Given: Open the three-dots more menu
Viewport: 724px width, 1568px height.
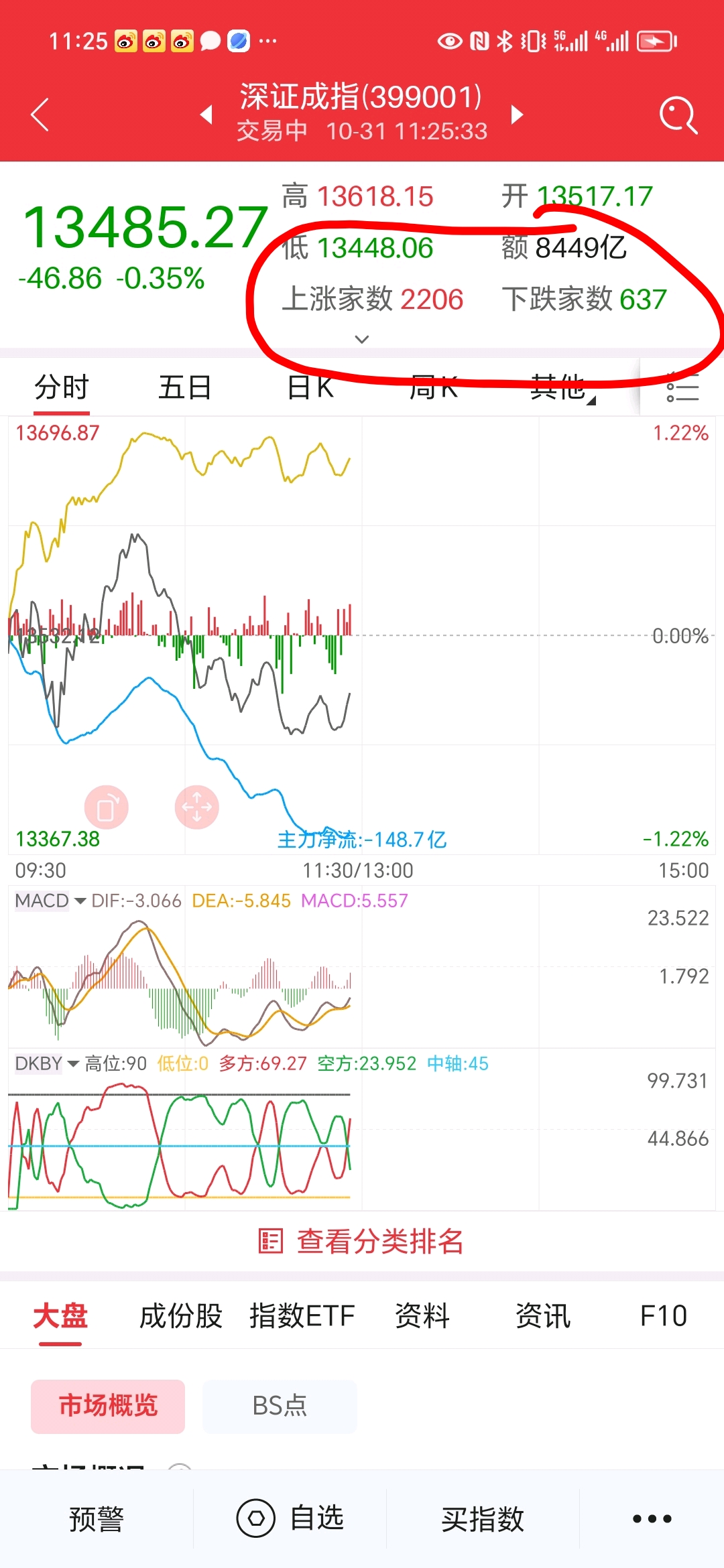Looking at the screenshot, I should click(x=652, y=1519).
